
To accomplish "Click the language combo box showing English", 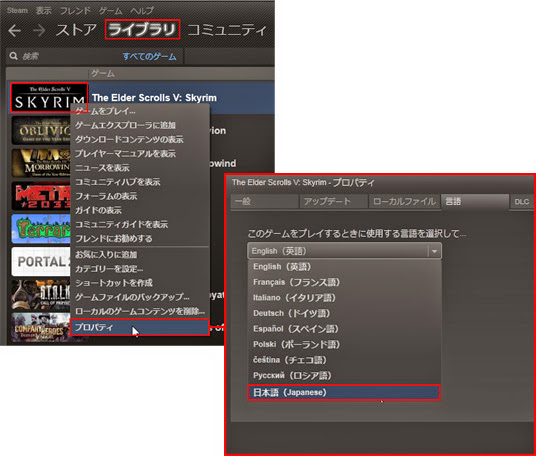I will pos(344,251).
